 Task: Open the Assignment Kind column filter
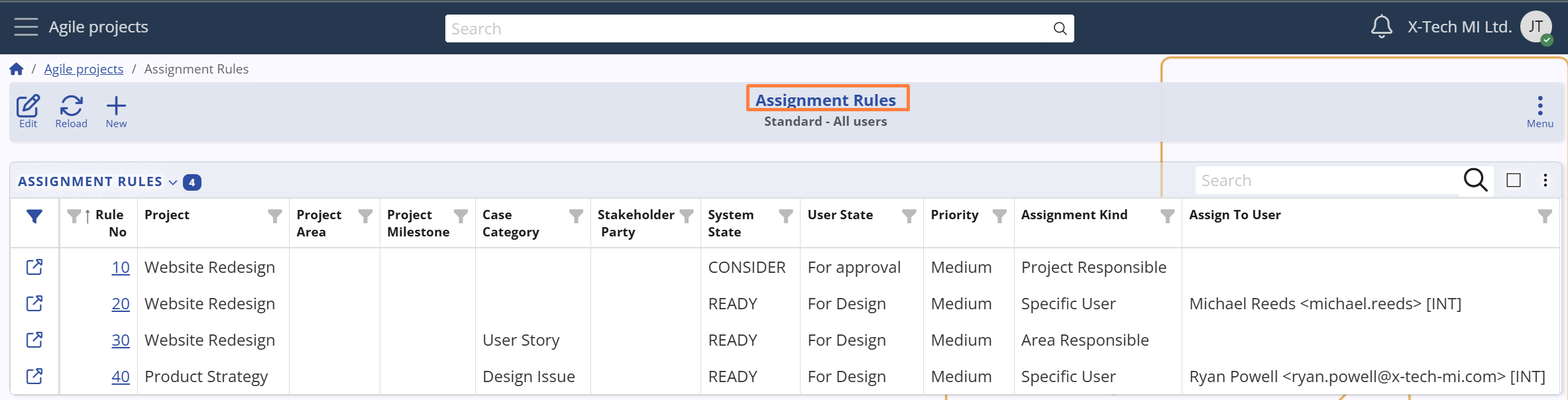[1168, 216]
